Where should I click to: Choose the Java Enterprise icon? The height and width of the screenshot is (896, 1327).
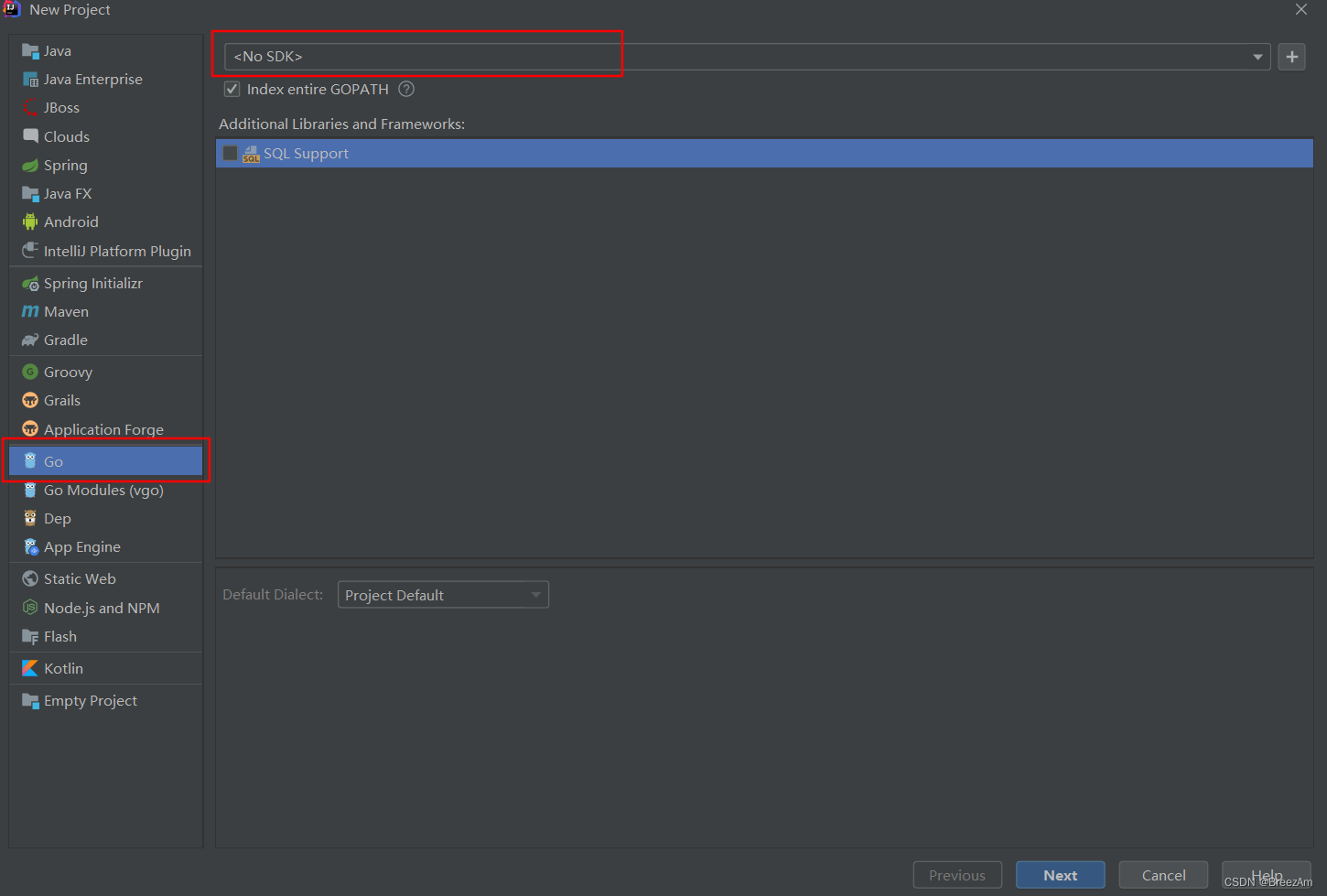tap(30, 80)
